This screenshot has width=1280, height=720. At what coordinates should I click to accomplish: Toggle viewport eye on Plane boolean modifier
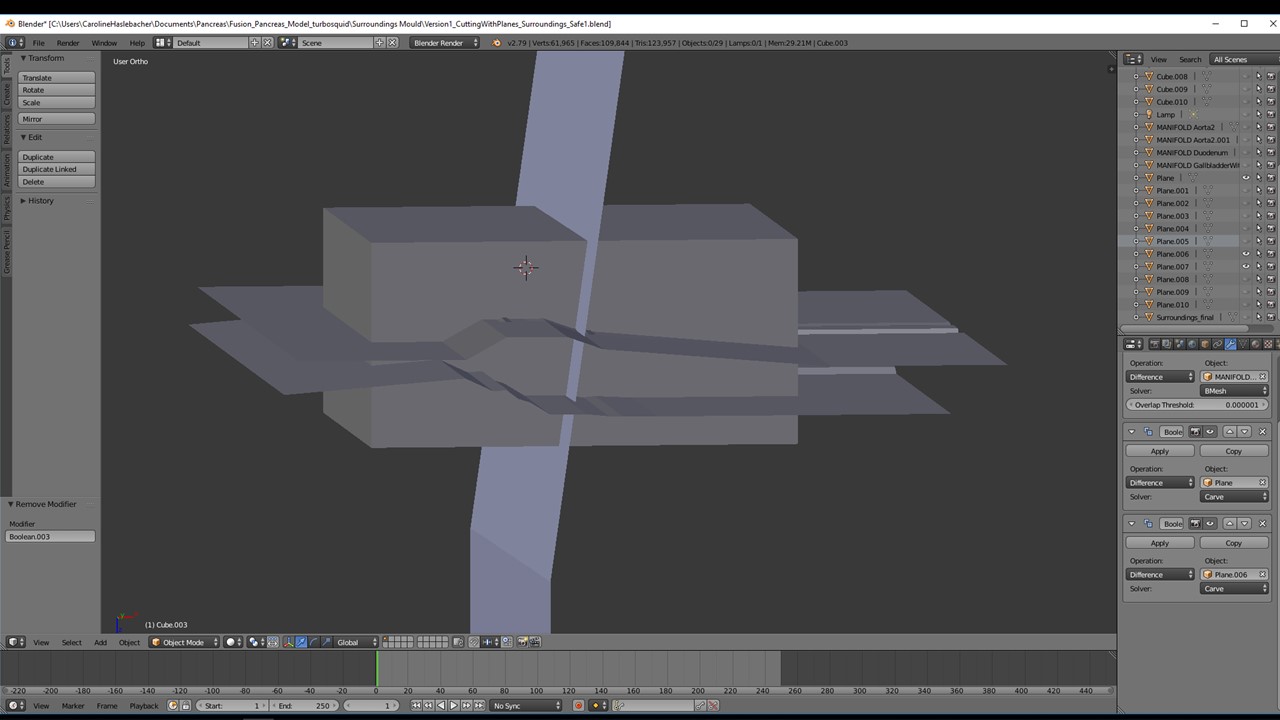1209,431
